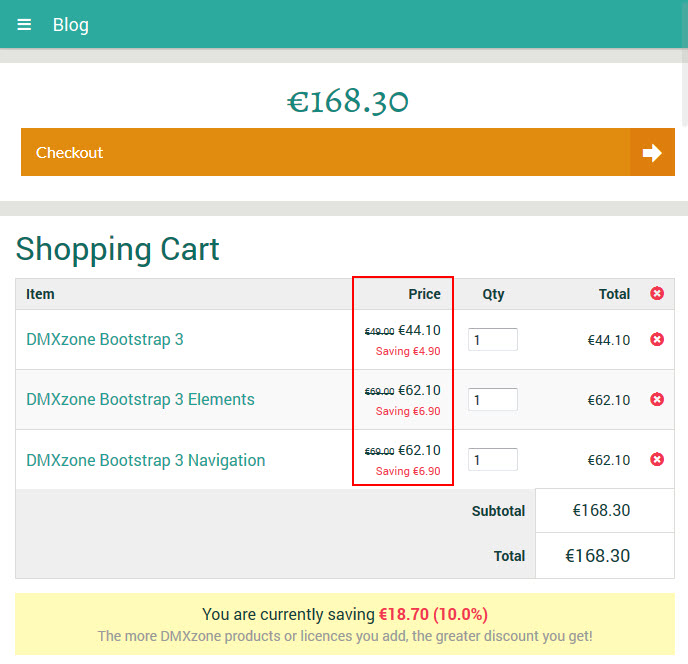Open the hamburger menu icon

[24, 25]
